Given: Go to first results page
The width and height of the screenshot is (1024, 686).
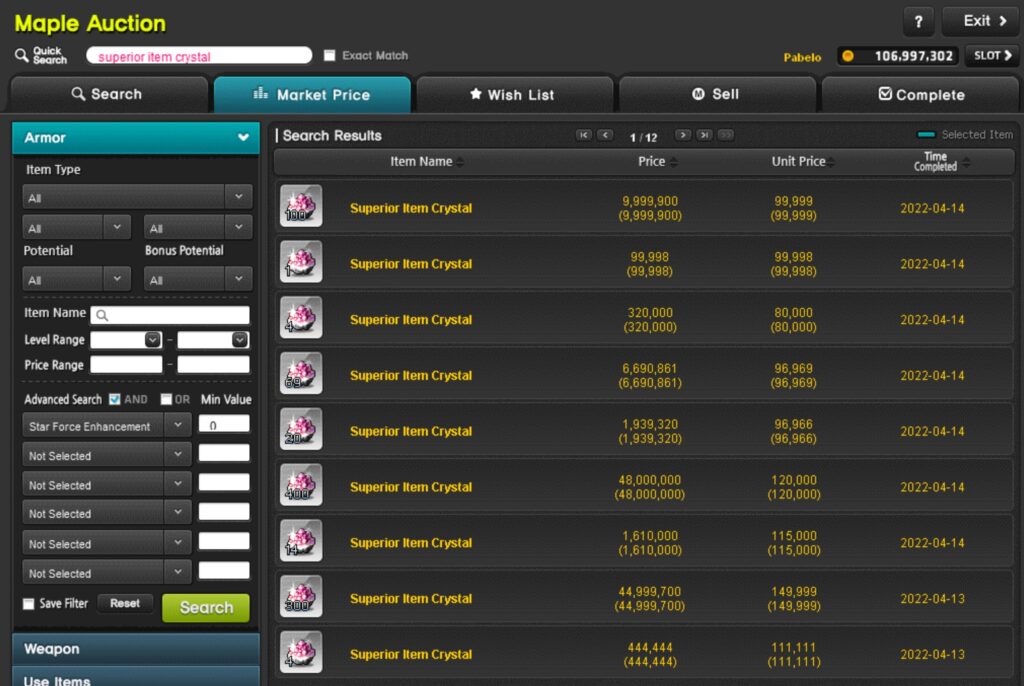Looking at the screenshot, I should (x=583, y=135).
